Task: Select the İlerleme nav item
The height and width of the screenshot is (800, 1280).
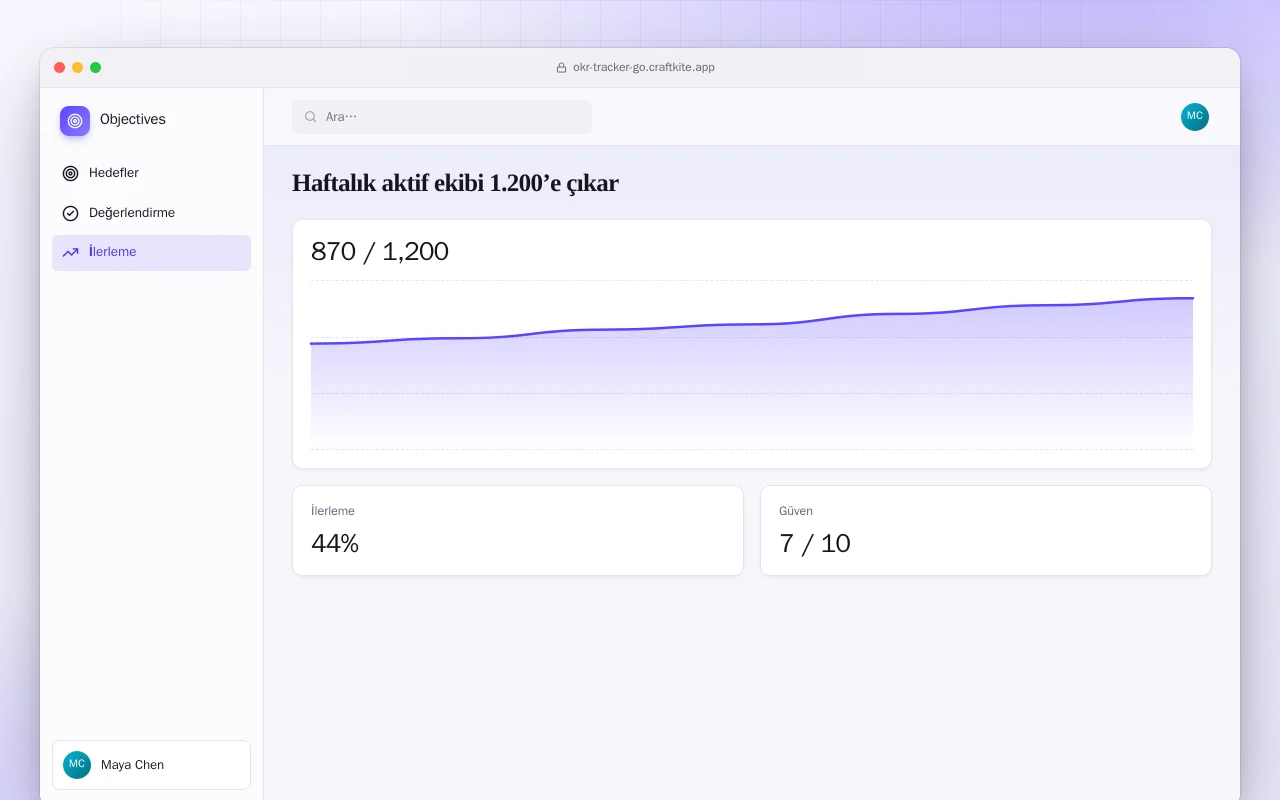Action: pyautogui.click(x=151, y=253)
